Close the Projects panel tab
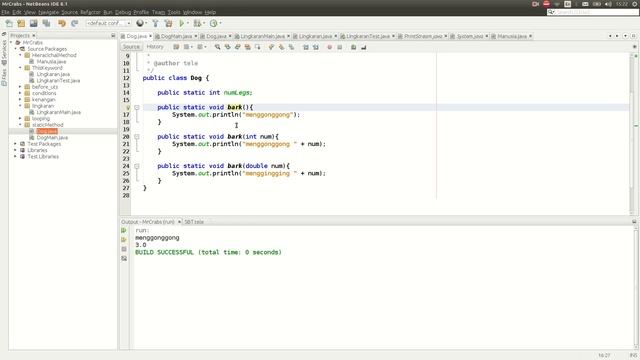Viewport: 640px width, 360px height. click(x=34, y=36)
